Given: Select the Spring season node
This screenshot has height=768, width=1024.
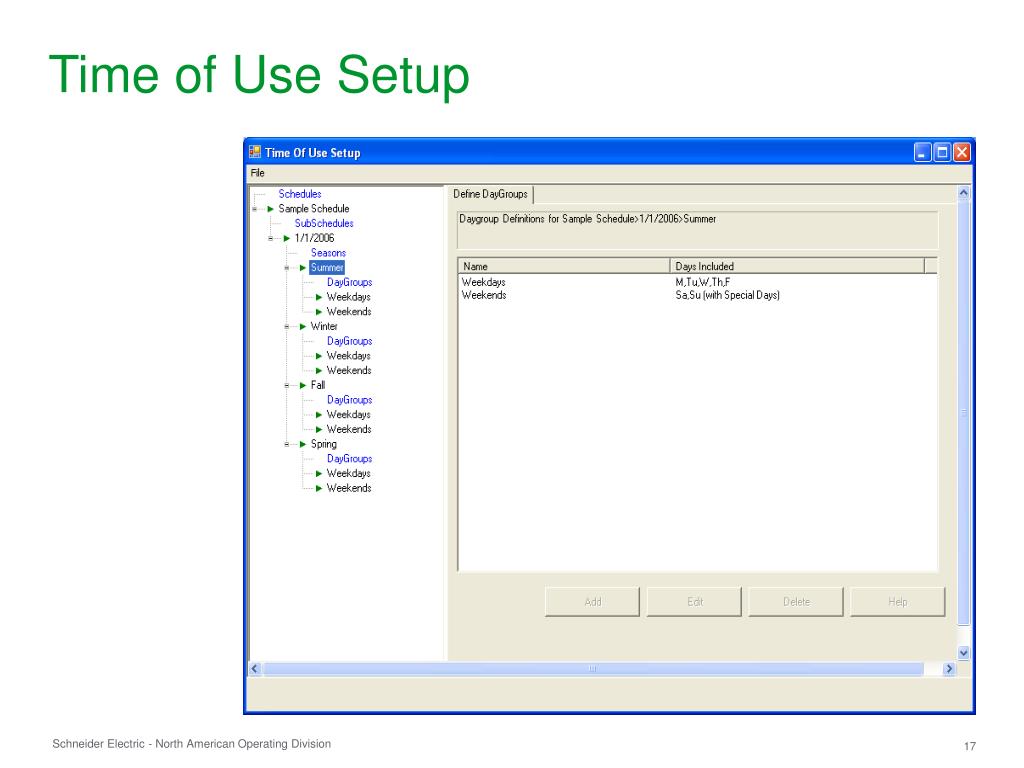Looking at the screenshot, I should click(x=323, y=444).
